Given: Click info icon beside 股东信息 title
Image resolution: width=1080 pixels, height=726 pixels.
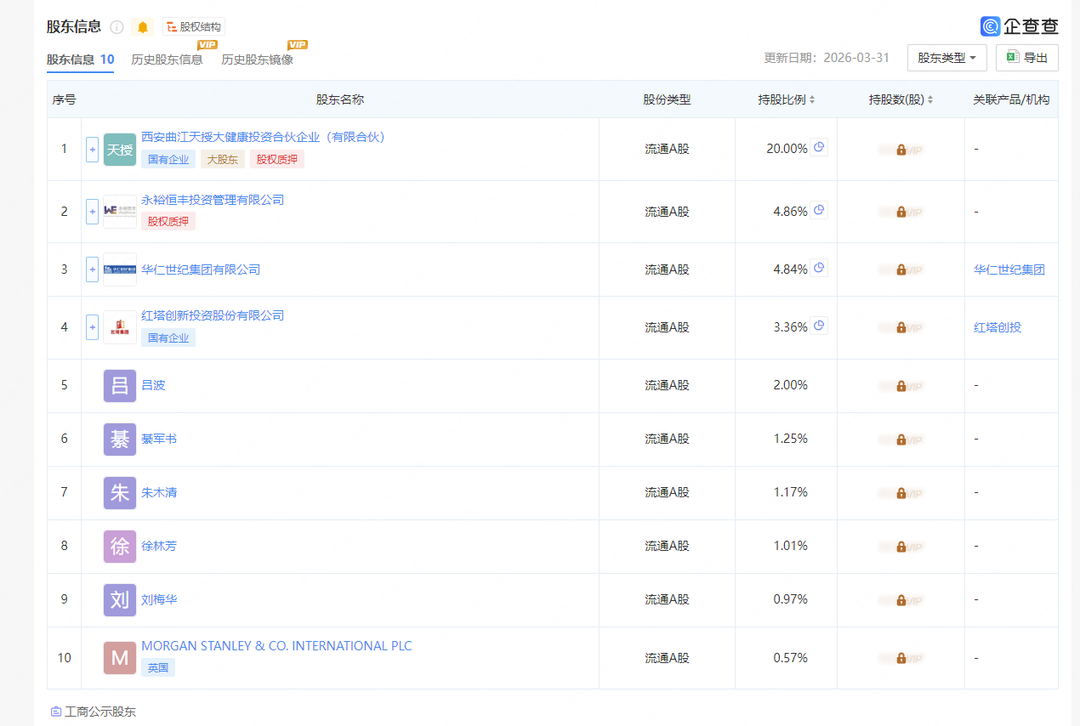Looking at the screenshot, I should click(117, 27).
